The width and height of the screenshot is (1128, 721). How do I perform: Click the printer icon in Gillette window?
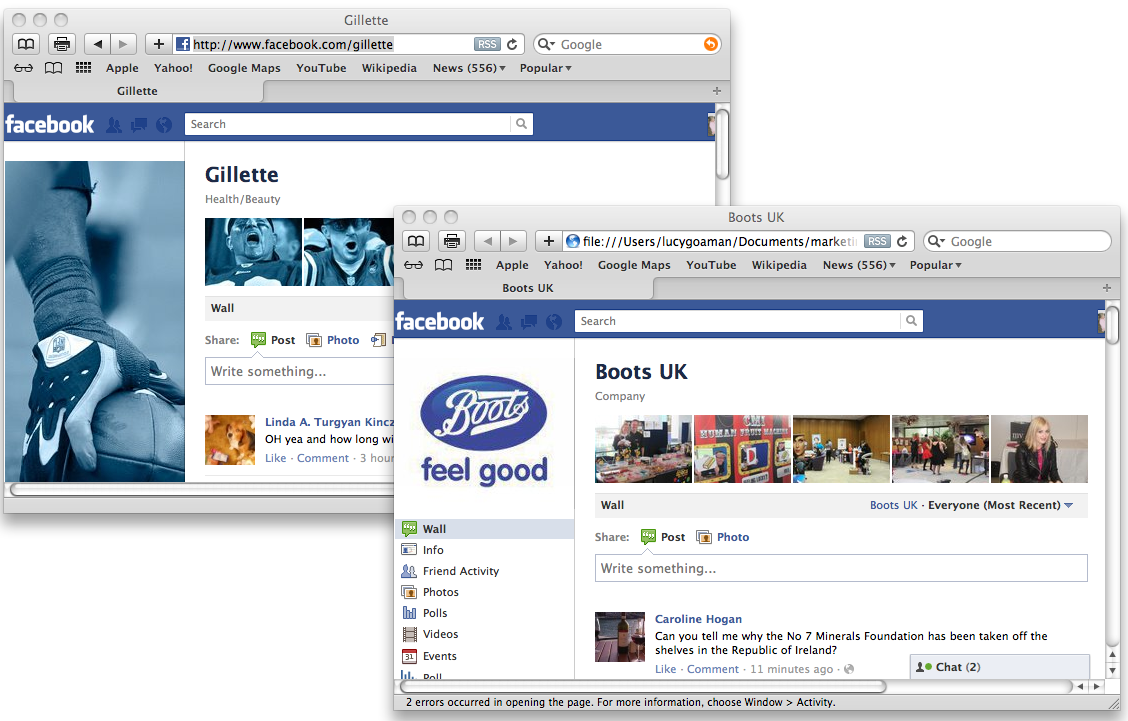pos(62,44)
